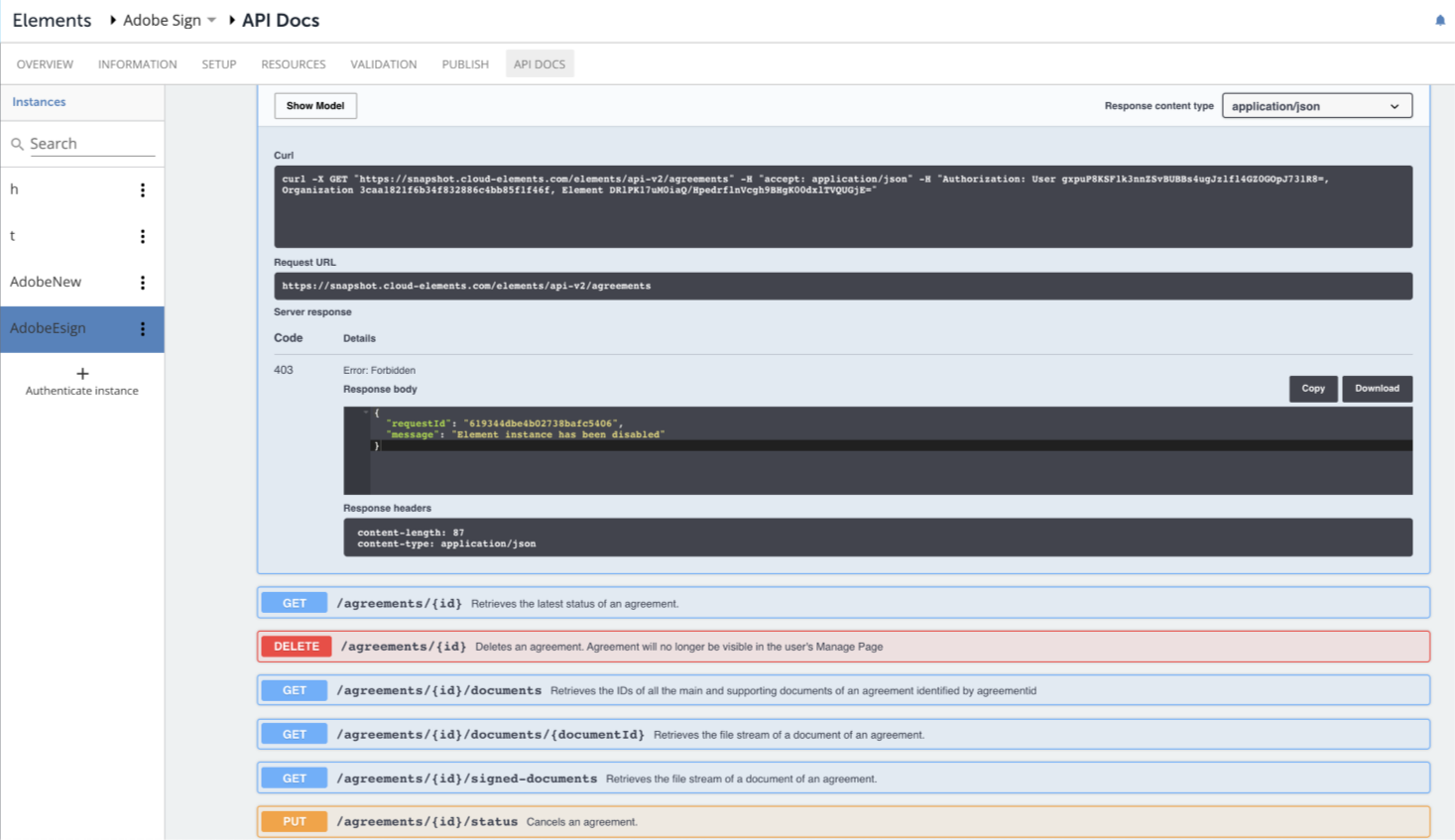The image size is (1455, 840).
Task: Click the Elements breadcrumb link
Action: 52,20
